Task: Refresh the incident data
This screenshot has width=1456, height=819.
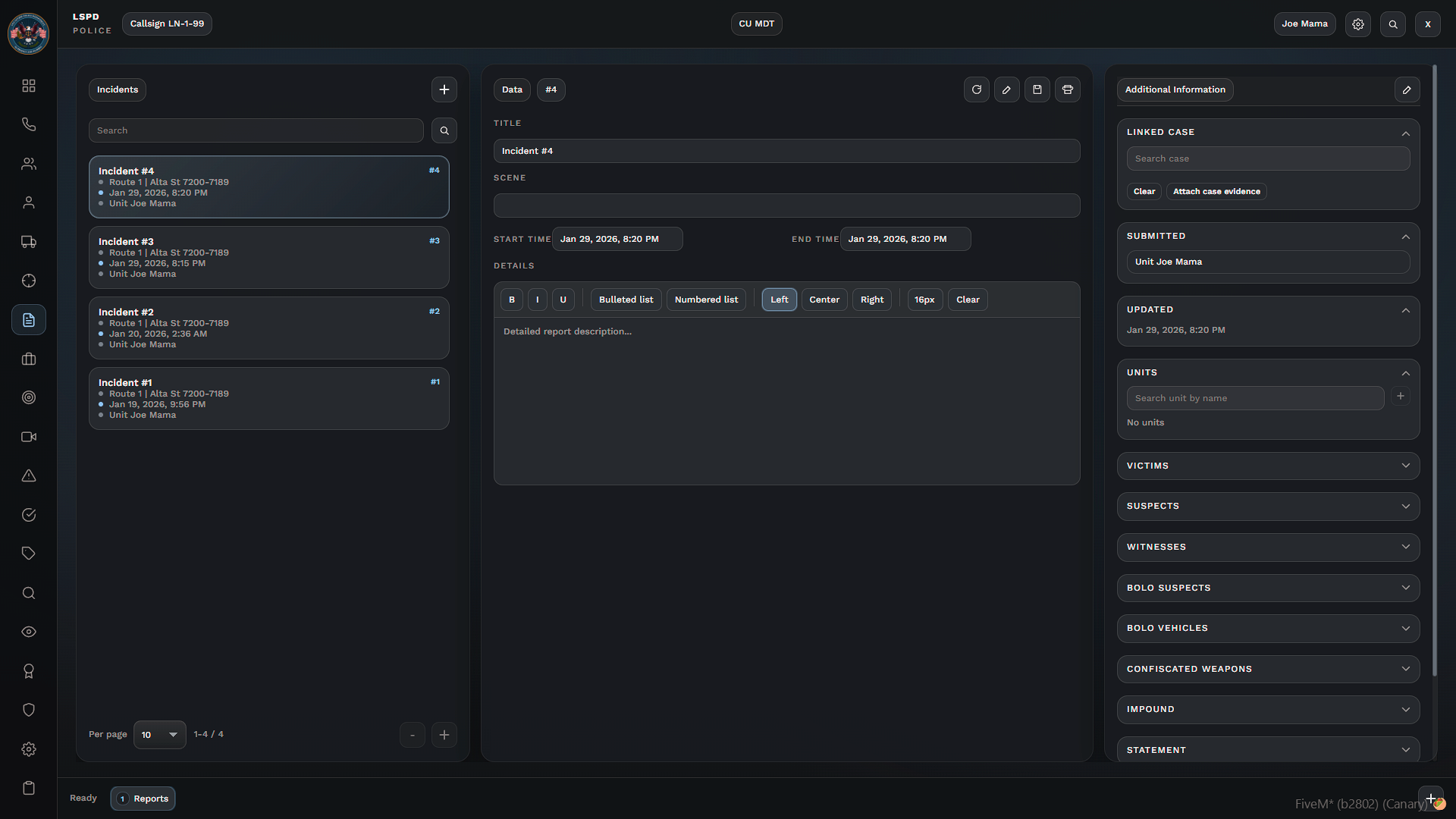Action: coord(976,89)
